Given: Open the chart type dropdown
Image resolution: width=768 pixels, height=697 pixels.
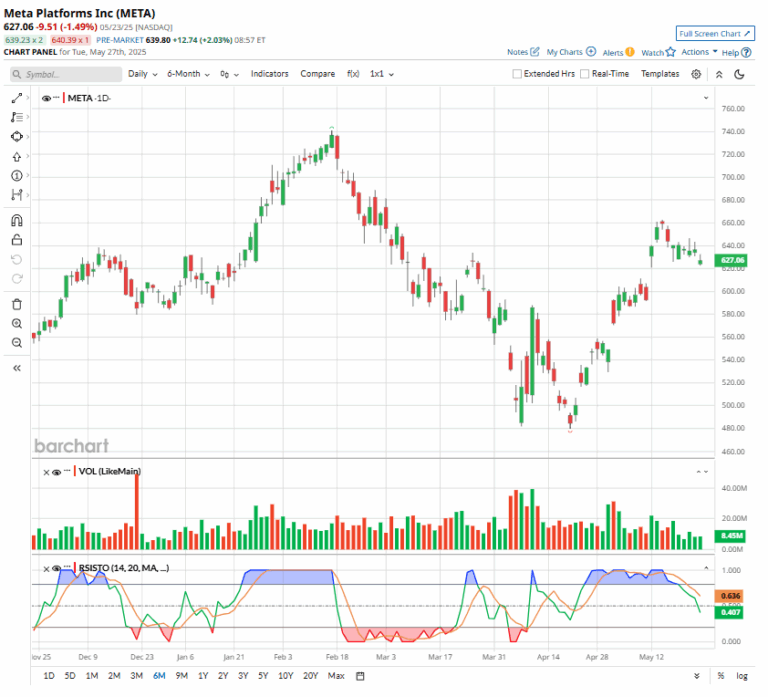Looking at the screenshot, I should click(x=229, y=74).
